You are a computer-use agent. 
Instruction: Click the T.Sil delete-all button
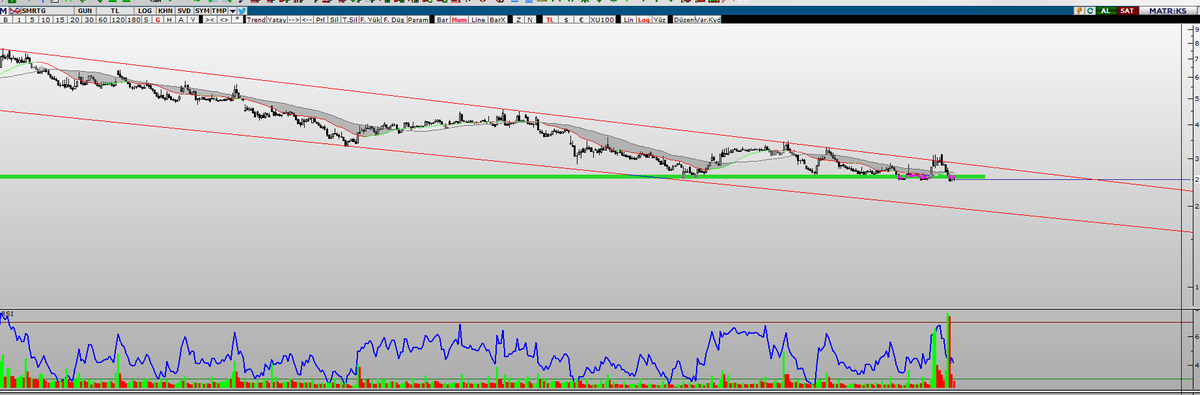pyautogui.click(x=350, y=20)
